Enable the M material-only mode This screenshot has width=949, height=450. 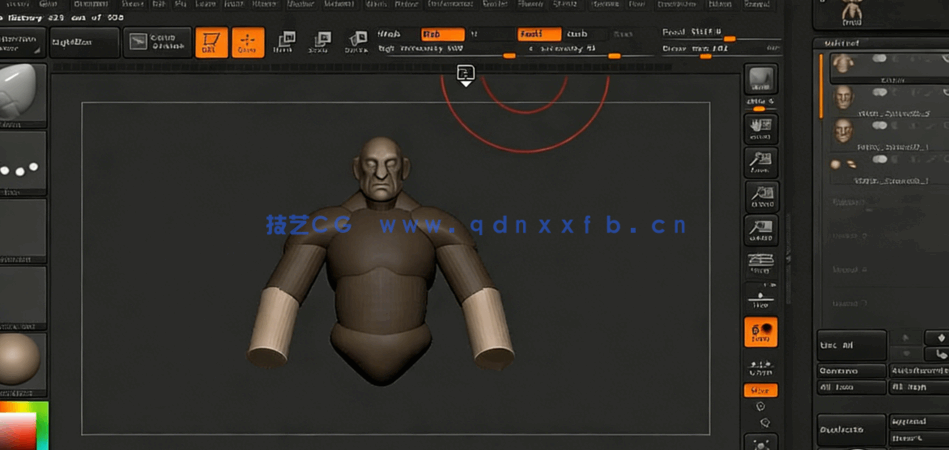tap(474, 34)
